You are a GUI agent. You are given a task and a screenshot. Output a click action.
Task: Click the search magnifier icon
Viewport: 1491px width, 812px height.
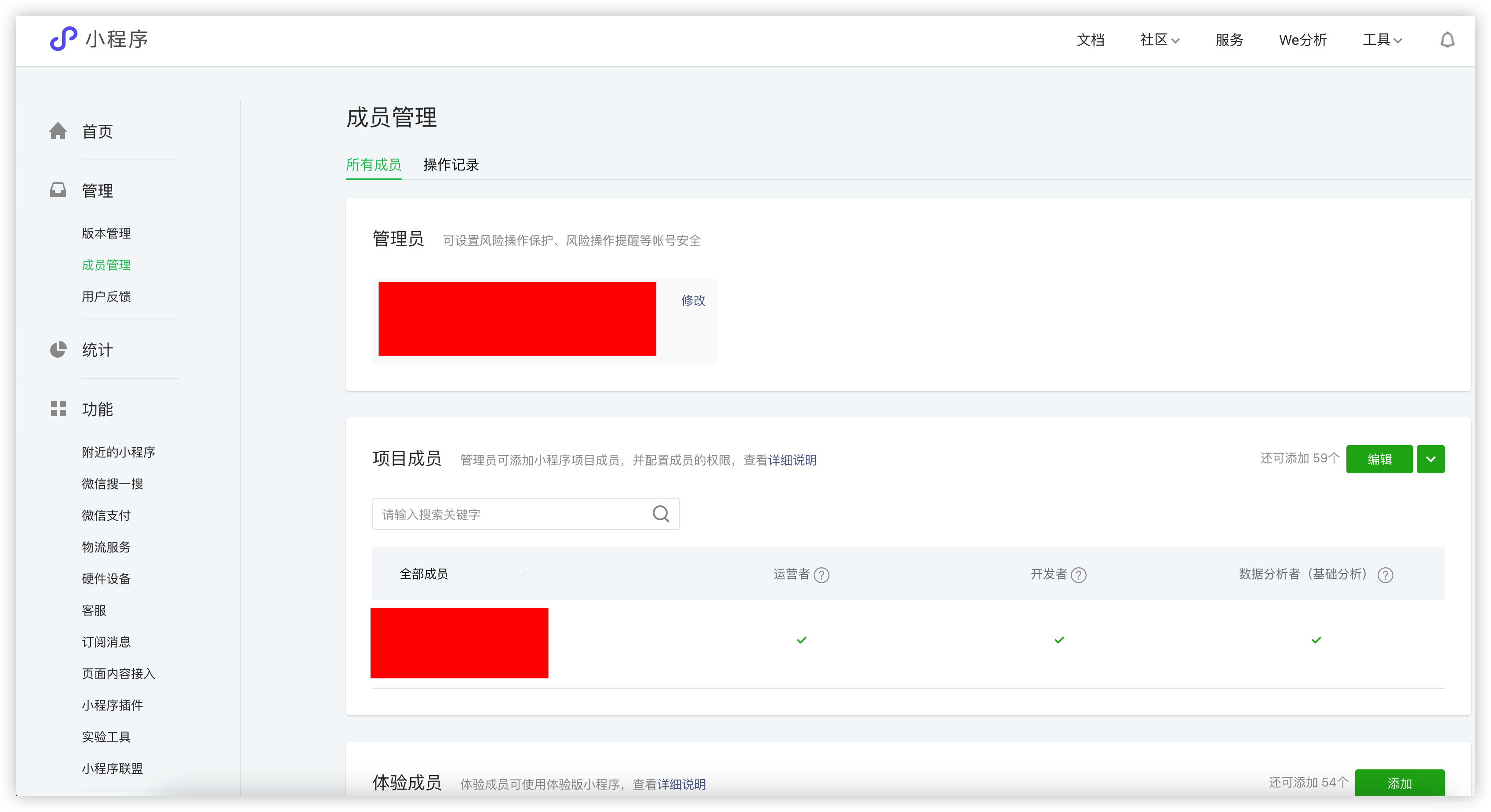click(x=660, y=514)
